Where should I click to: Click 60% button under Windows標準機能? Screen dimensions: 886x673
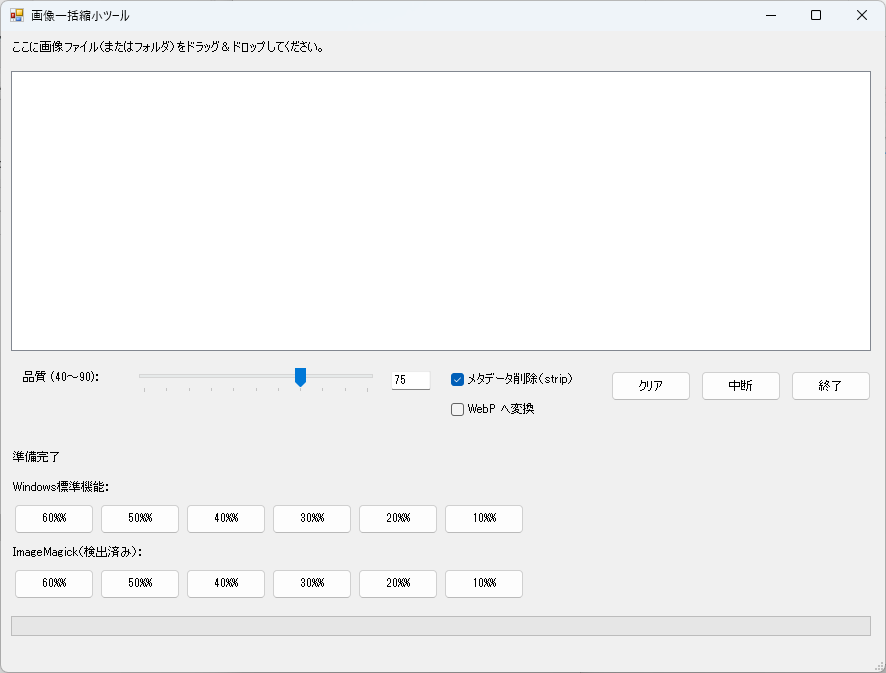(x=54, y=518)
